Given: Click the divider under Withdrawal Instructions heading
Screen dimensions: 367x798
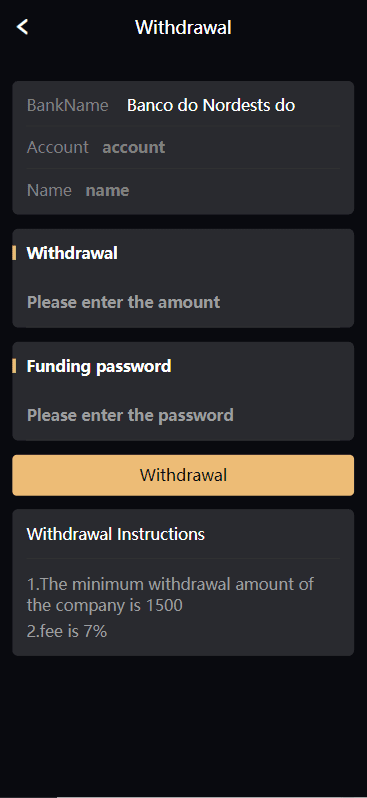Looking at the screenshot, I should pyautogui.click(x=183, y=558).
